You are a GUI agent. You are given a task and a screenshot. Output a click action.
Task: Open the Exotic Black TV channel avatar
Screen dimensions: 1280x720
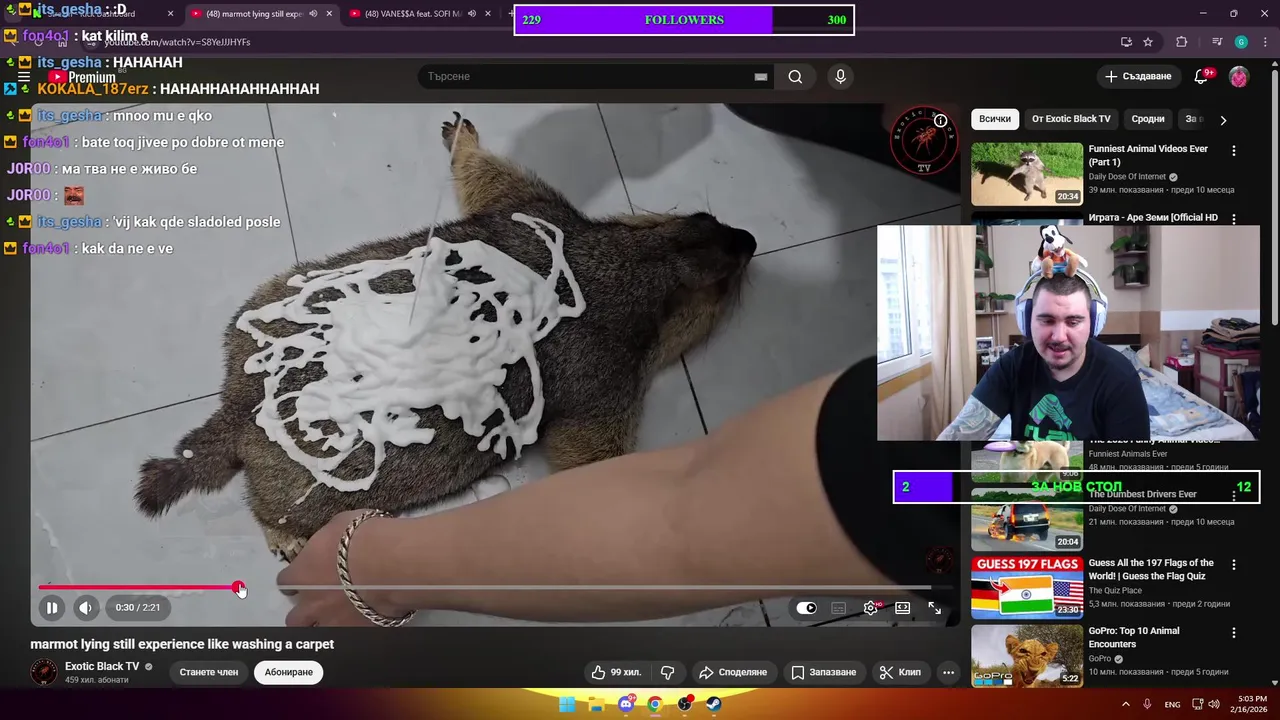click(44, 672)
